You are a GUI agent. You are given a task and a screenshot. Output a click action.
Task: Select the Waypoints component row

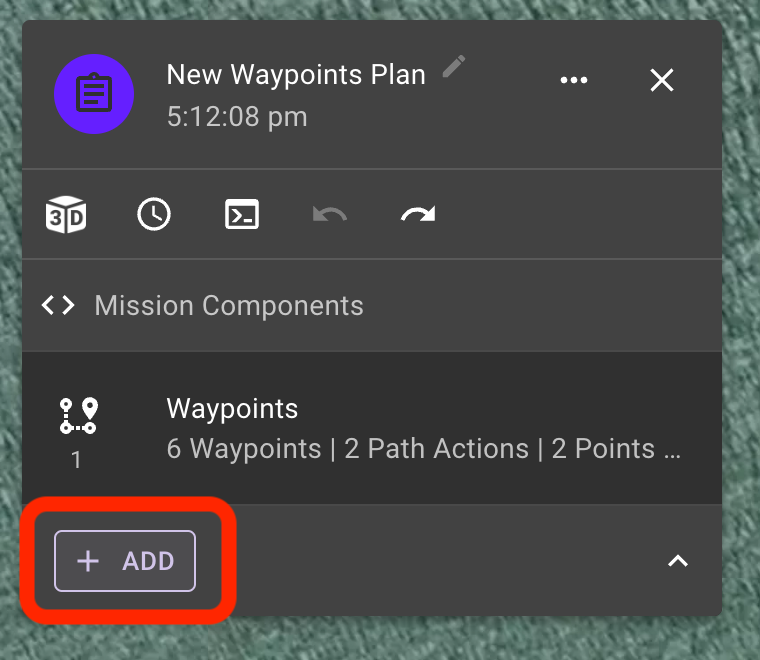point(372,428)
